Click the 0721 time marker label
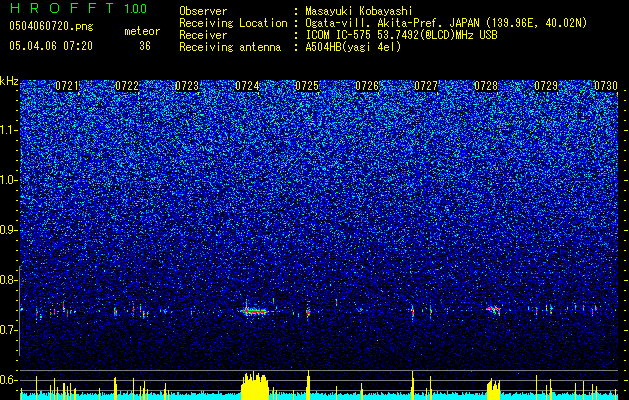The width and height of the screenshot is (629, 400). point(67,86)
